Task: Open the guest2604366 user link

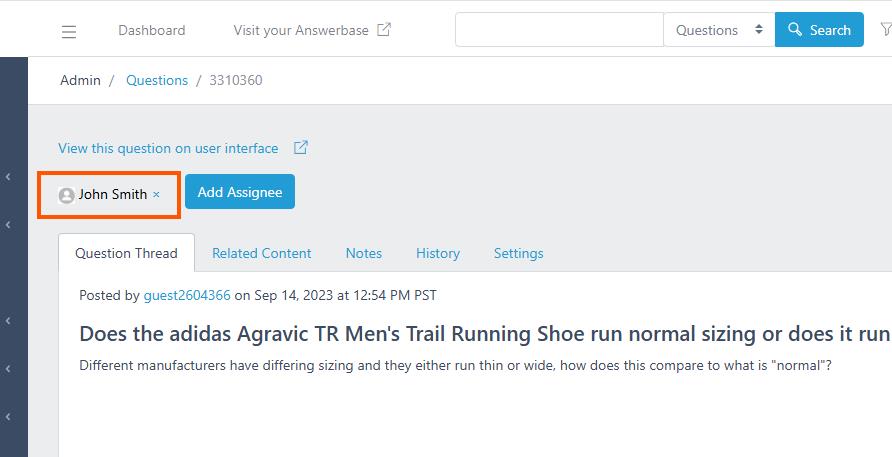Action: point(187,295)
